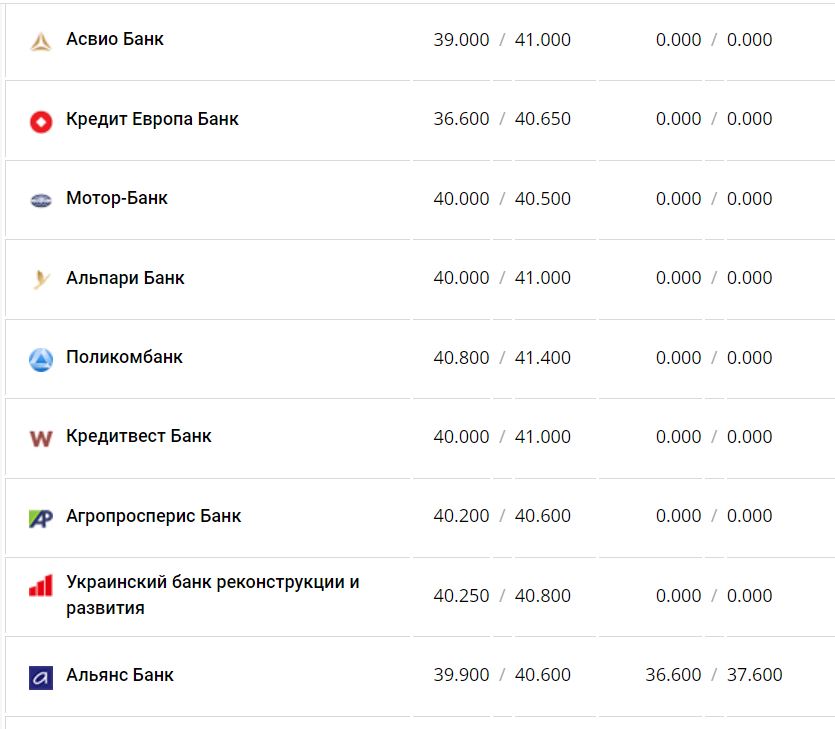Viewport: 835px width, 729px height.
Task: Open the Альпари Банк page link
Action: [x=125, y=277]
